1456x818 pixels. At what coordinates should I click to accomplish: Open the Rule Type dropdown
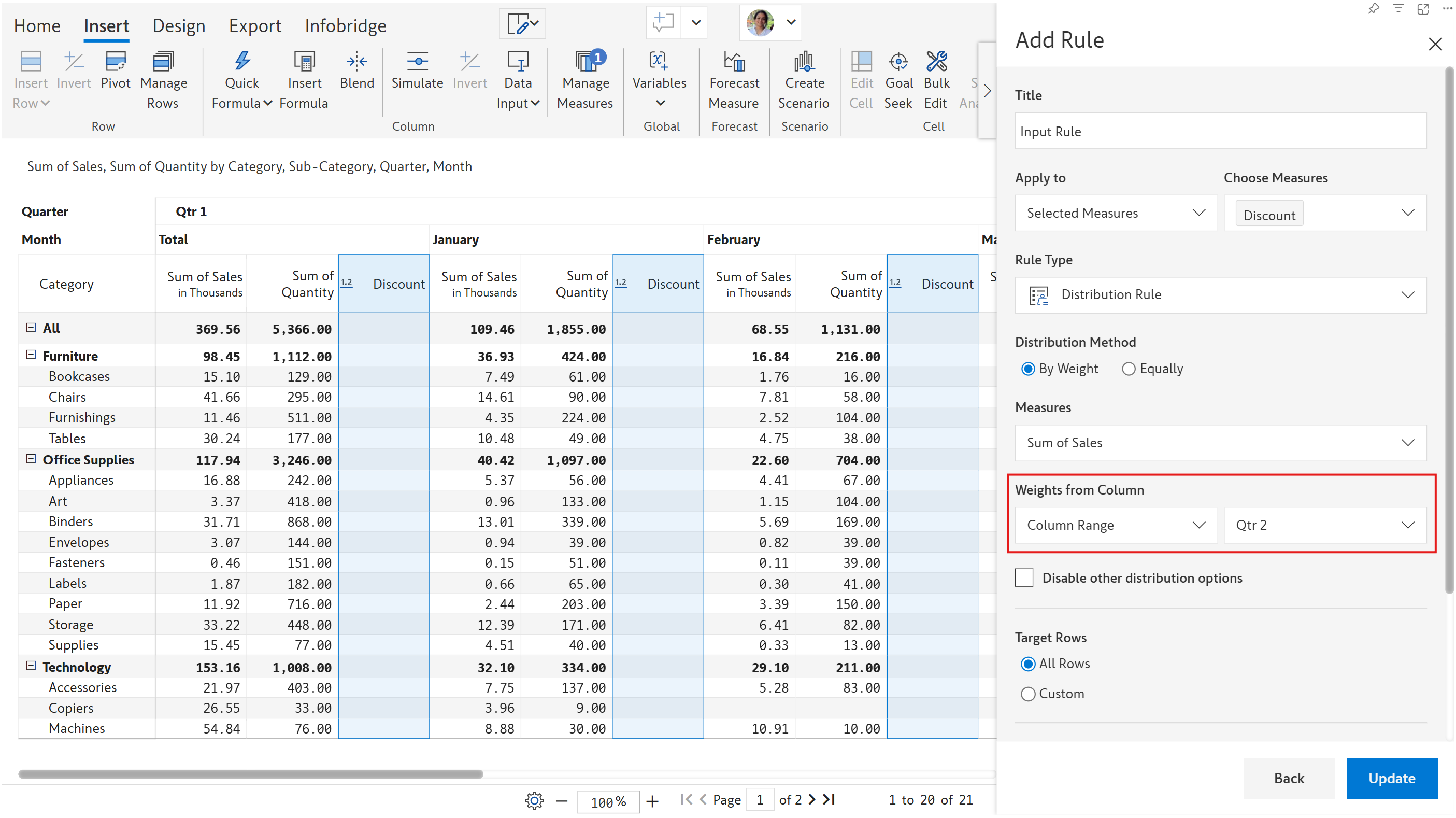tap(1220, 295)
